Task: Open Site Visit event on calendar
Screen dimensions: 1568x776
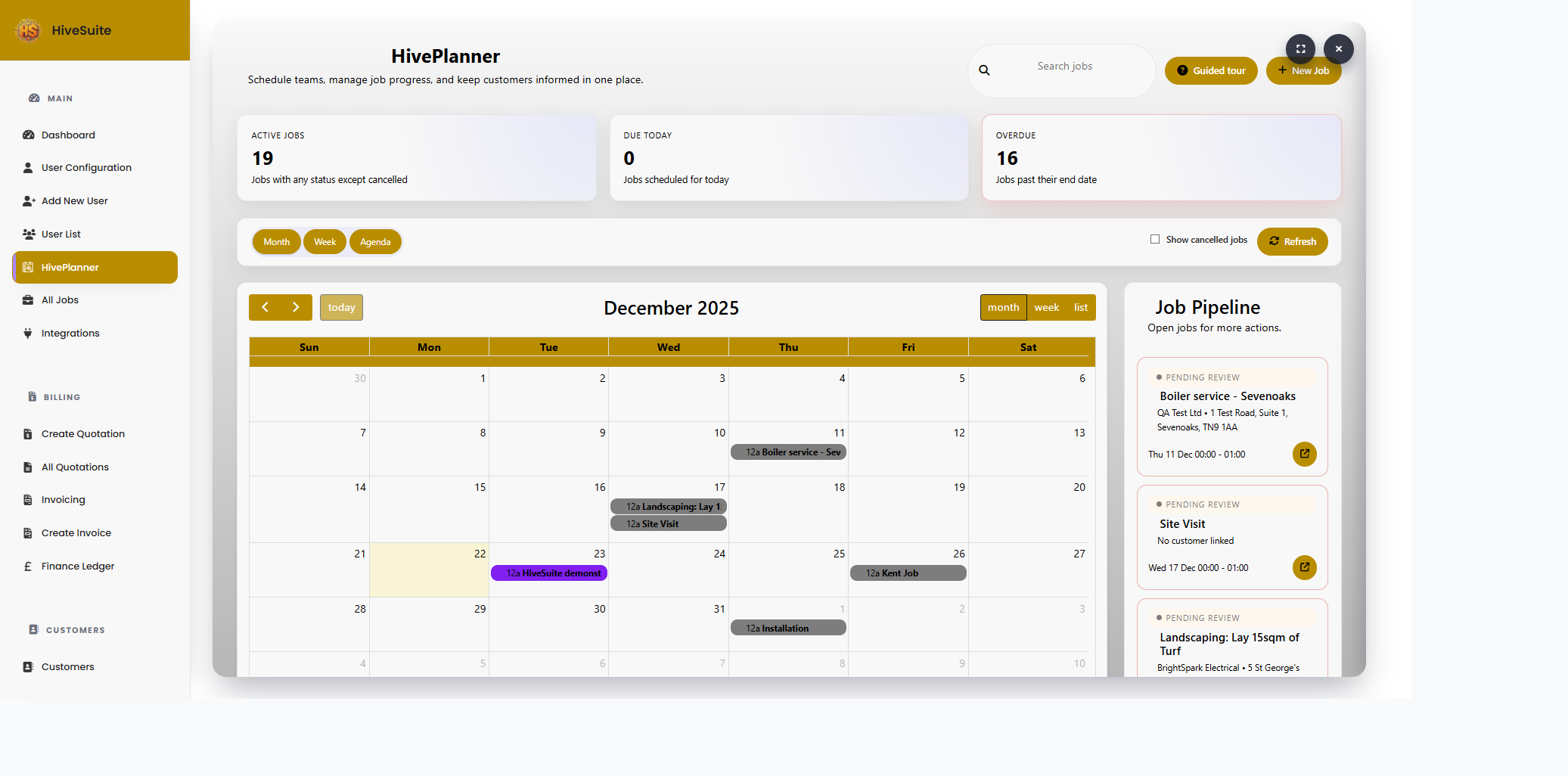Action: [x=669, y=524]
